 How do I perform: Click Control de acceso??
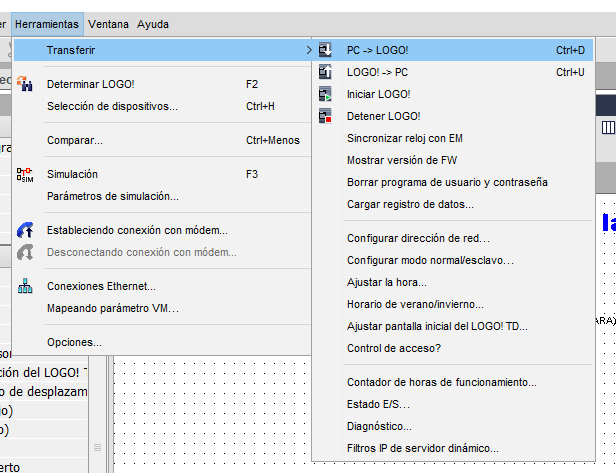[x=453, y=348]
